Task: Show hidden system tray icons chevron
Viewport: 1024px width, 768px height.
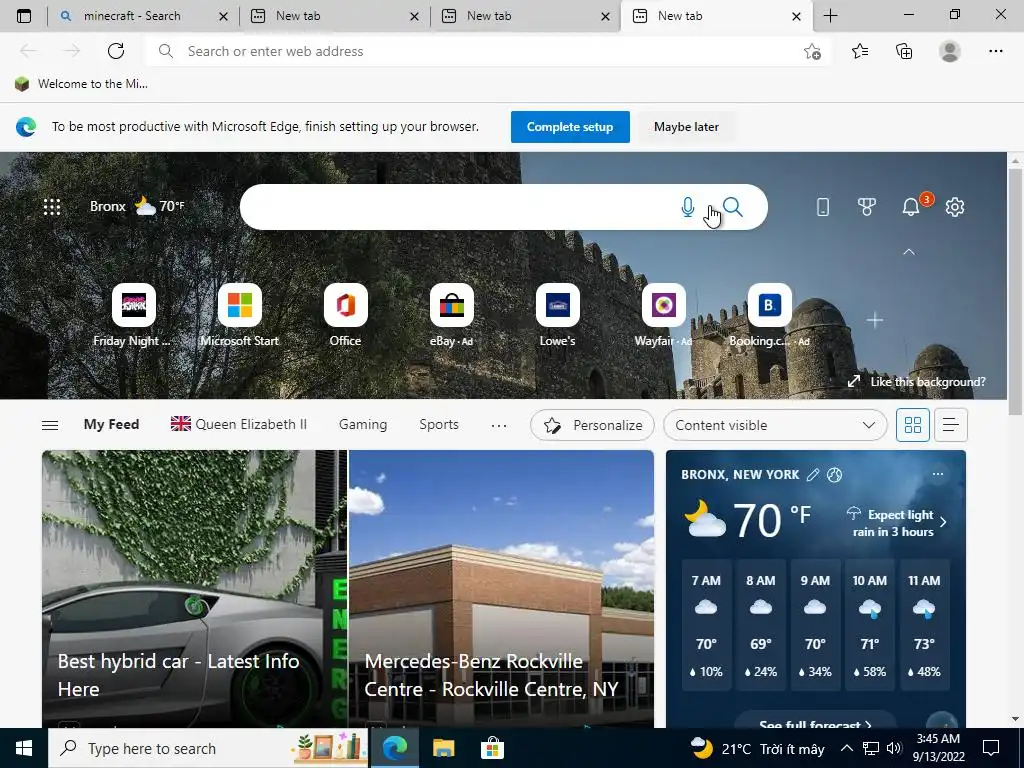Action: [846, 748]
